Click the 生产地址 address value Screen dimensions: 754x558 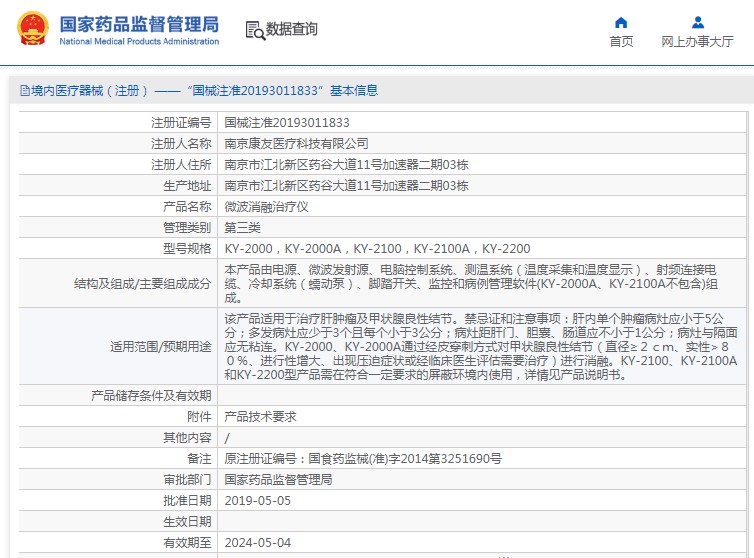(x=346, y=186)
